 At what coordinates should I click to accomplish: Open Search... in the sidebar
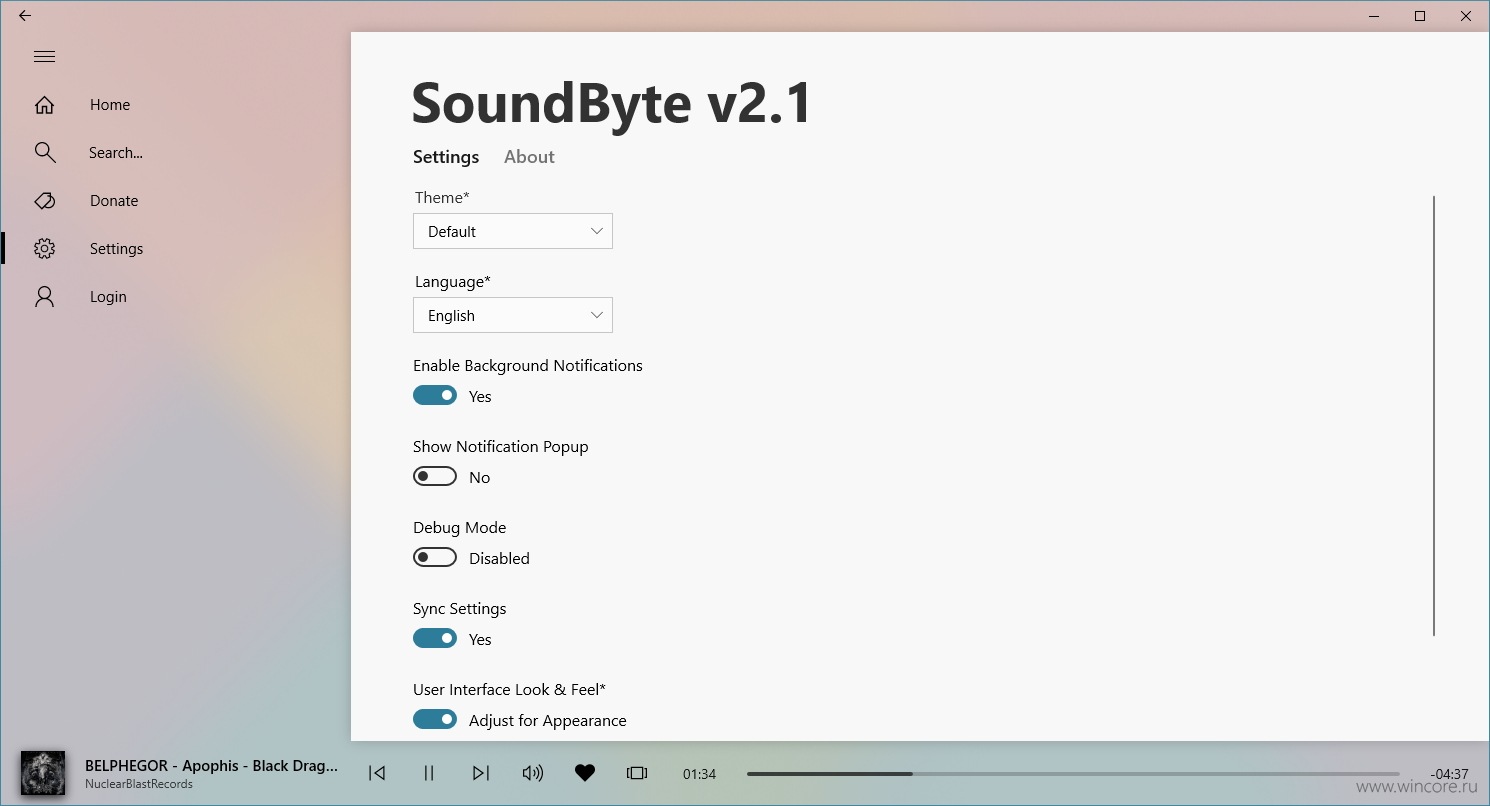click(x=116, y=153)
